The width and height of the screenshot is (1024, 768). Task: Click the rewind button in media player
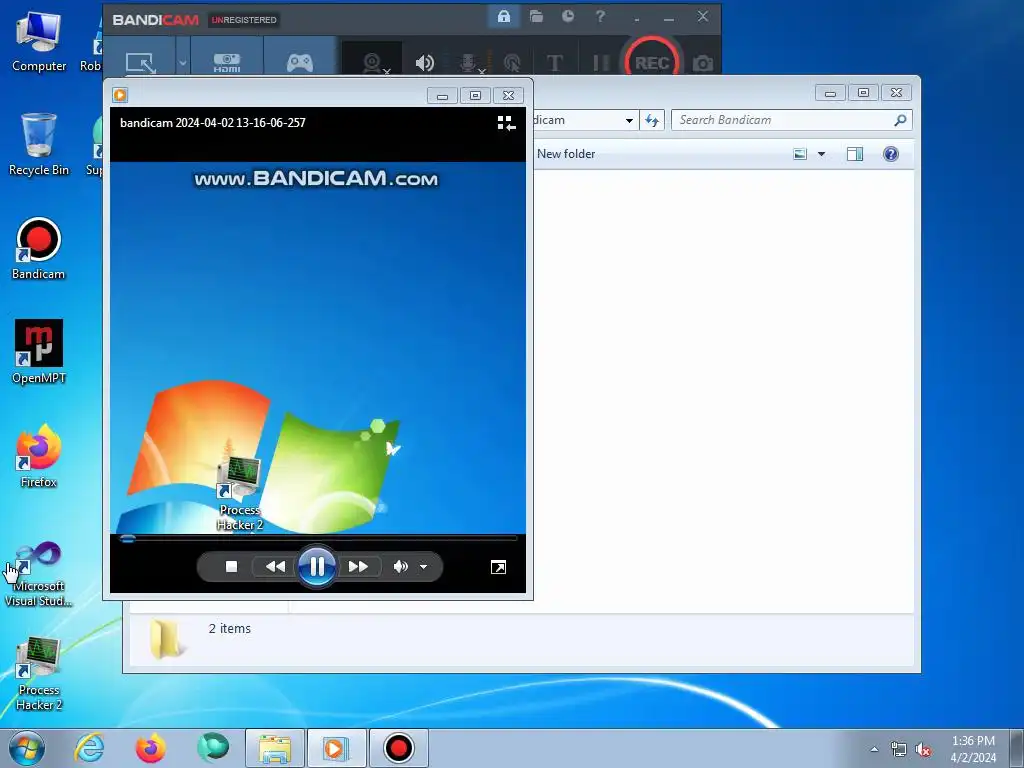[x=275, y=566]
